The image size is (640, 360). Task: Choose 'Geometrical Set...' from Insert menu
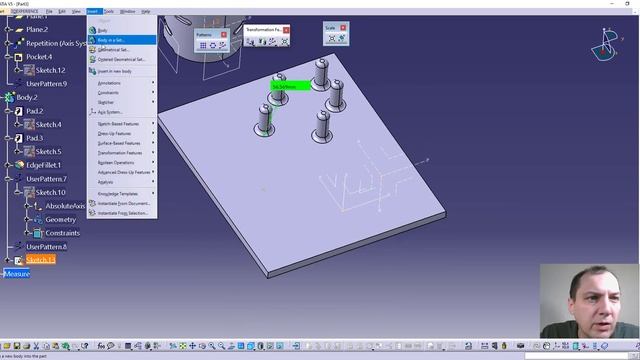[122, 50]
